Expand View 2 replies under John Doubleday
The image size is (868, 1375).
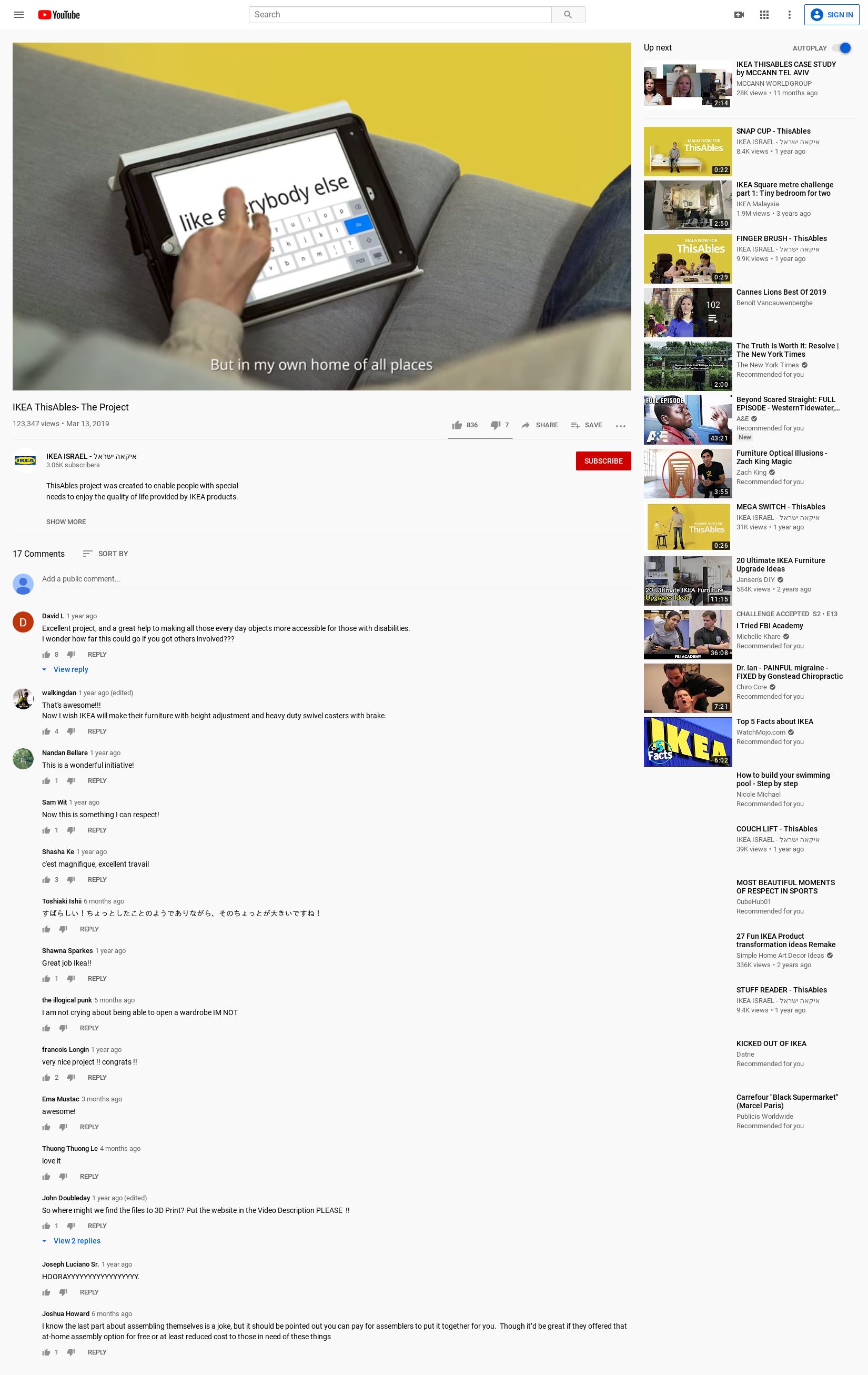coord(72,1241)
